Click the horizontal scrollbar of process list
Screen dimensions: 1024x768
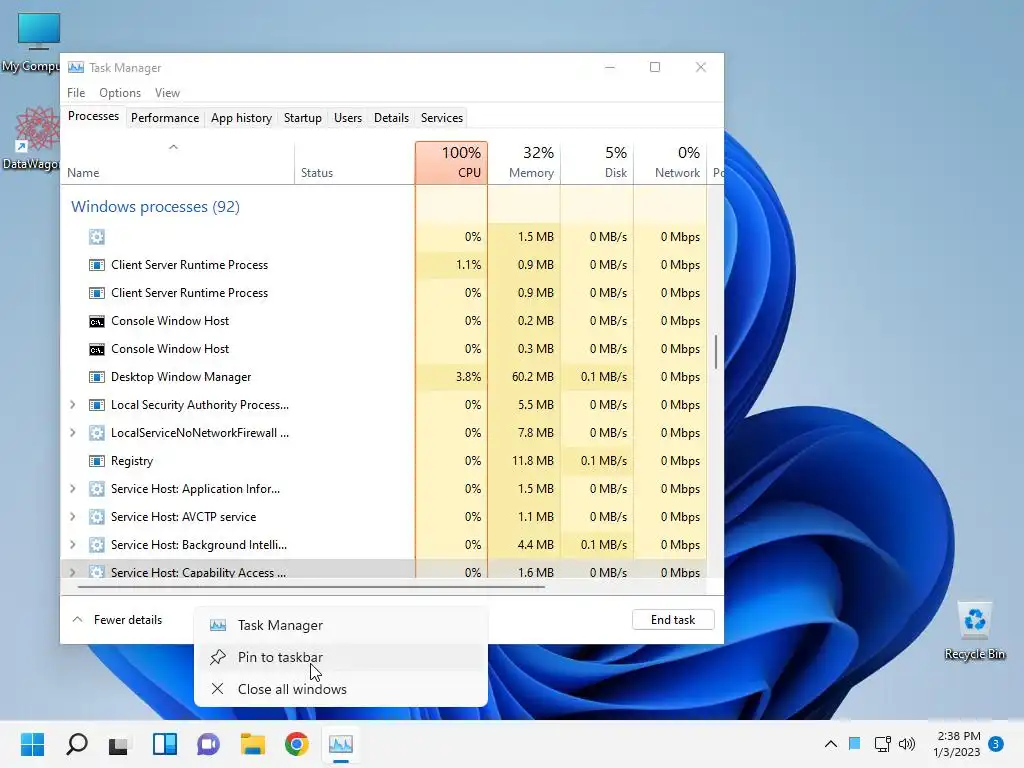[x=311, y=587]
